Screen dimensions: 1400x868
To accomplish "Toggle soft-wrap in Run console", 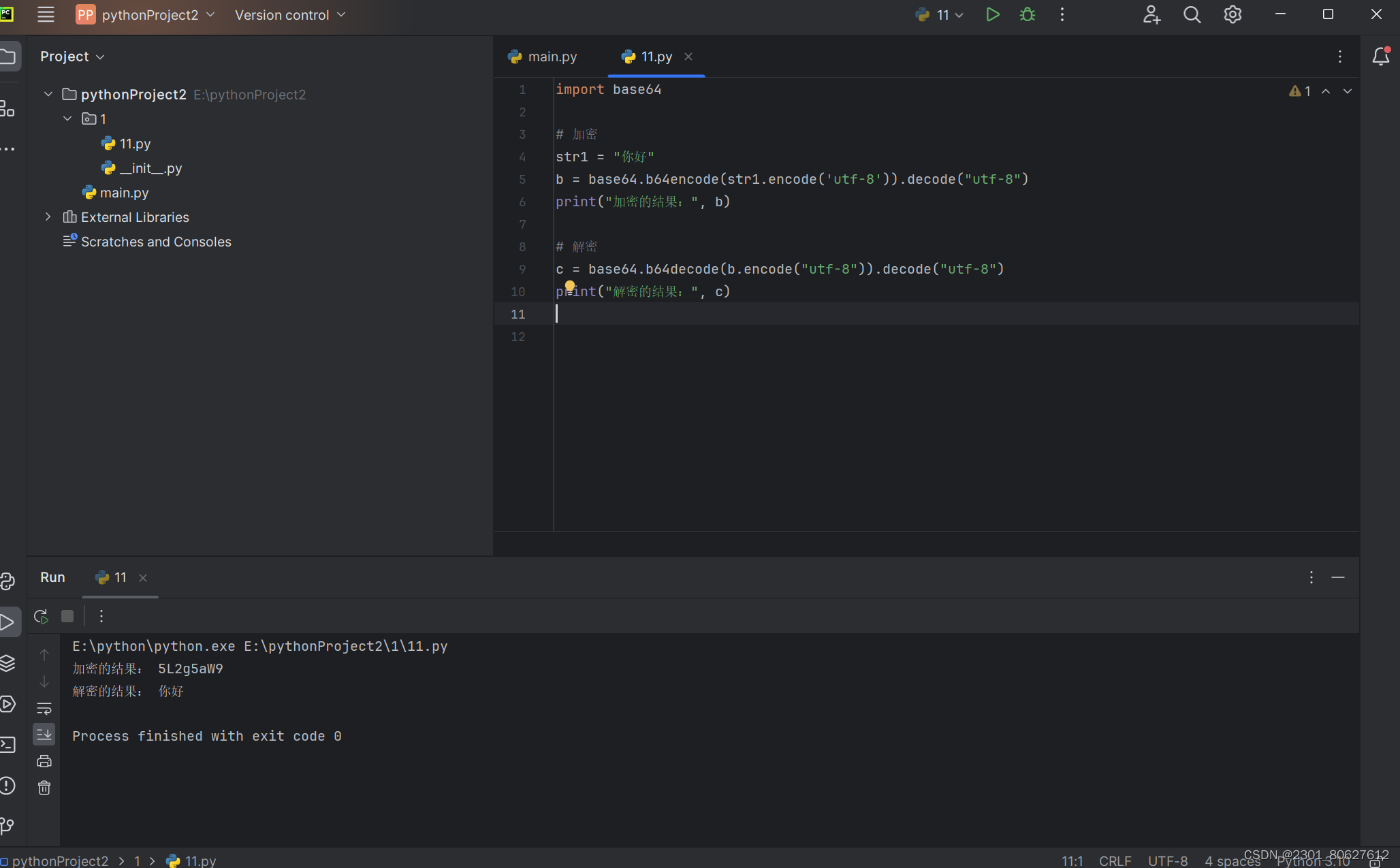I will point(44,708).
